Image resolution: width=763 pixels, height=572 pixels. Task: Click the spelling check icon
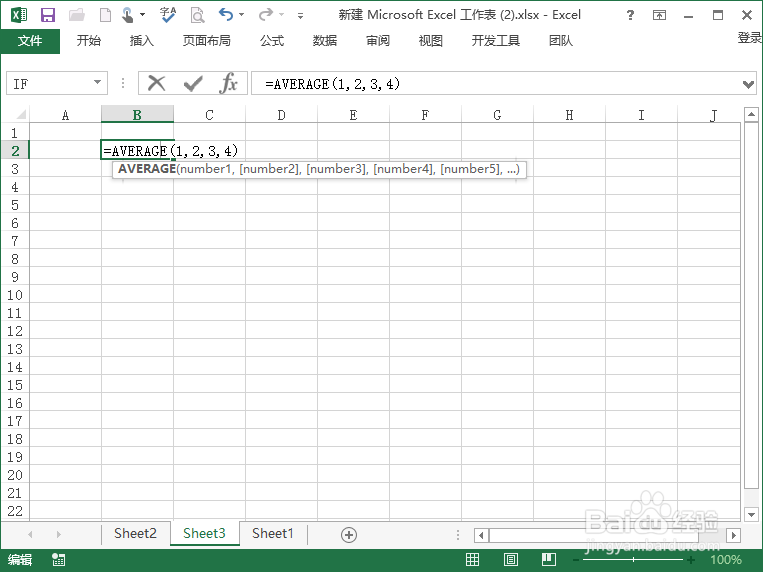(168, 15)
